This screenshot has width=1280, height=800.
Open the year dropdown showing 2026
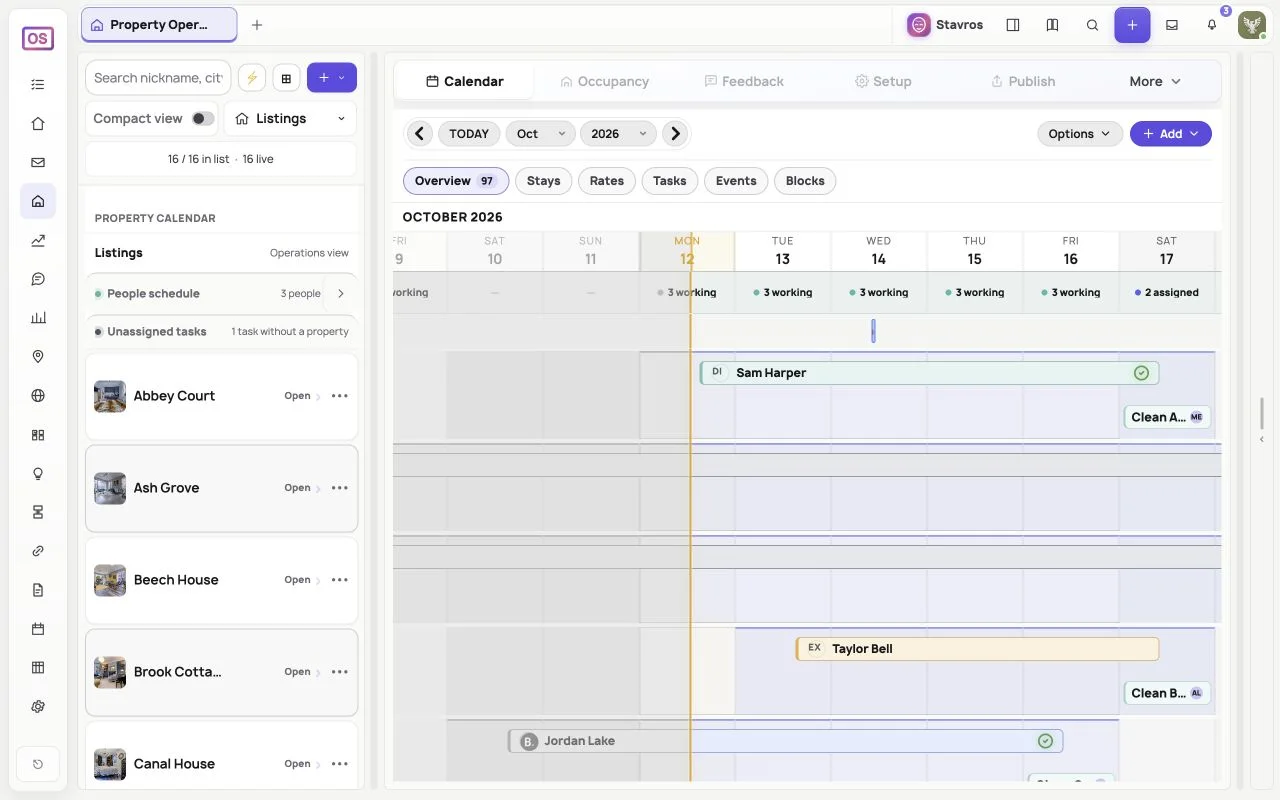[x=618, y=134]
